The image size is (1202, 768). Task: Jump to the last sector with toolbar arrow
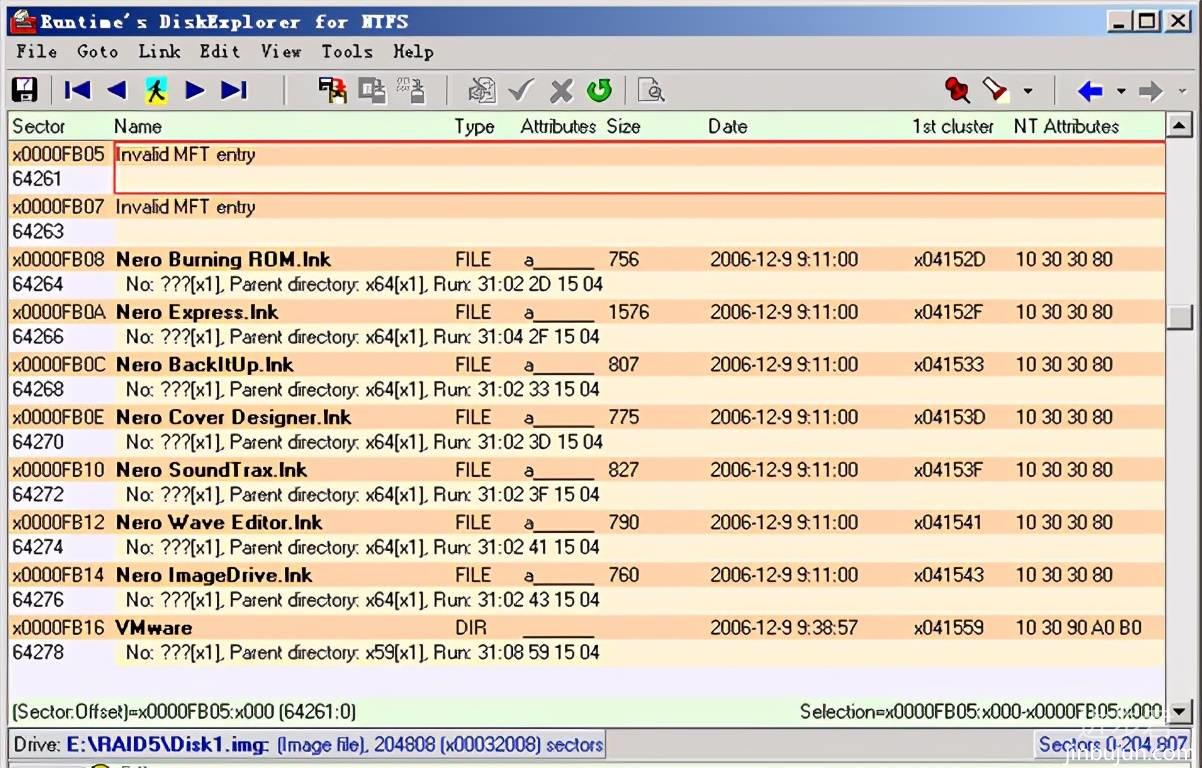[234, 90]
